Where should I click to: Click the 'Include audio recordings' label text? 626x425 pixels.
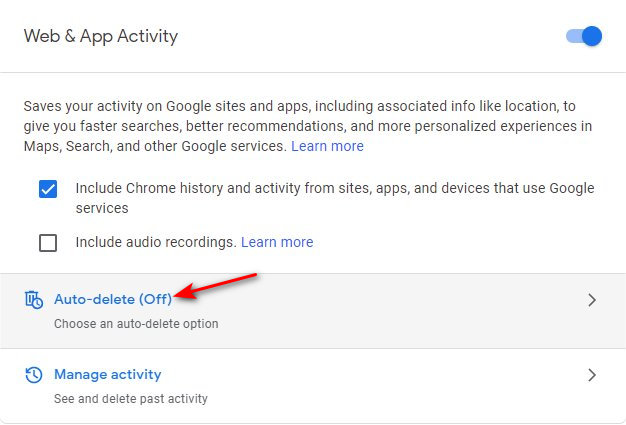[156, 242]
